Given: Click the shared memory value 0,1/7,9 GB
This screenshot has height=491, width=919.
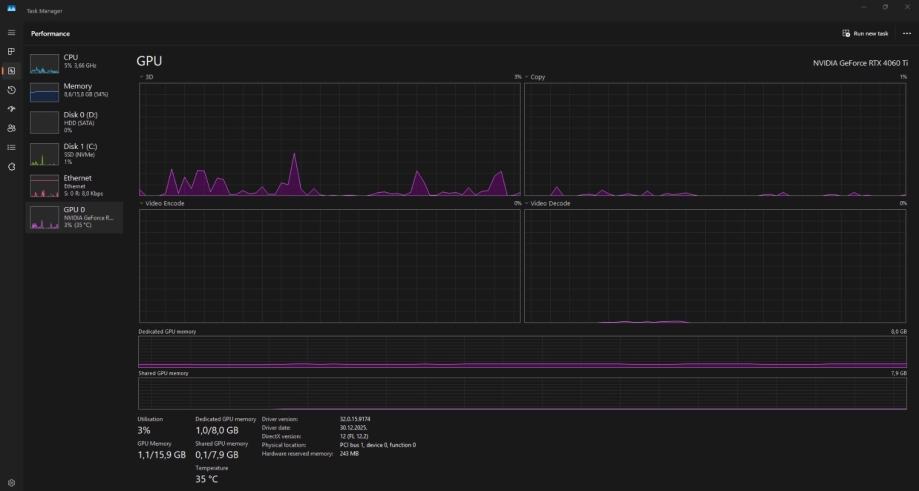Looking at the screenshot, I should pyautogui.click(x=217, y=455).
